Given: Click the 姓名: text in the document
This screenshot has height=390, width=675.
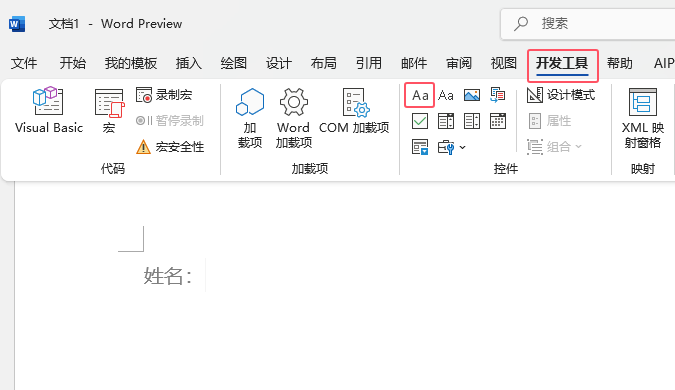Looking at the screenshot, I should pos(168,275).
